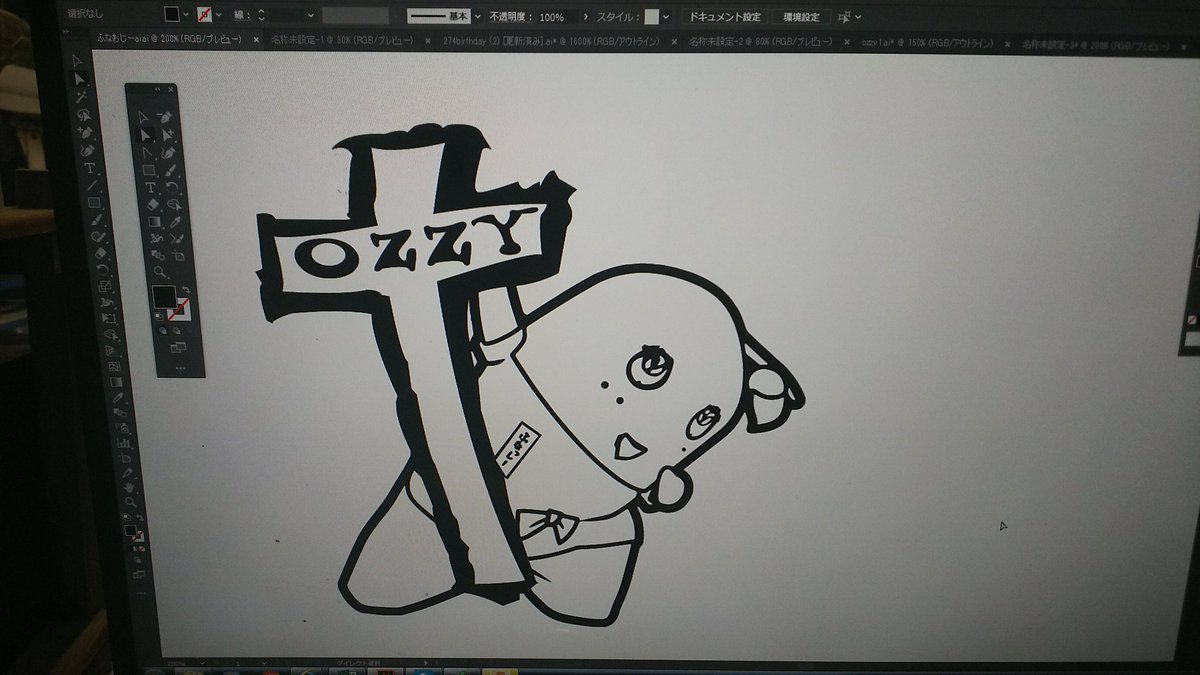Select the Type tool in docked left toolbar

(x=89, y=168)
